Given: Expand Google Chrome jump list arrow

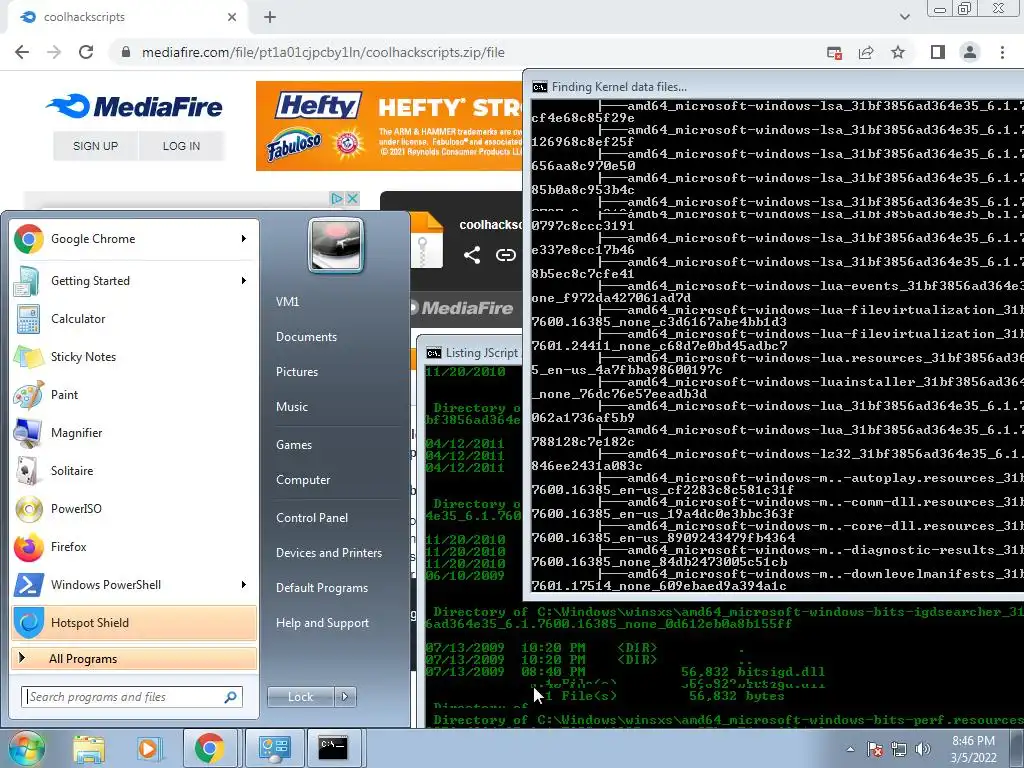Looking at the screenshot, I should click(244, 239).
